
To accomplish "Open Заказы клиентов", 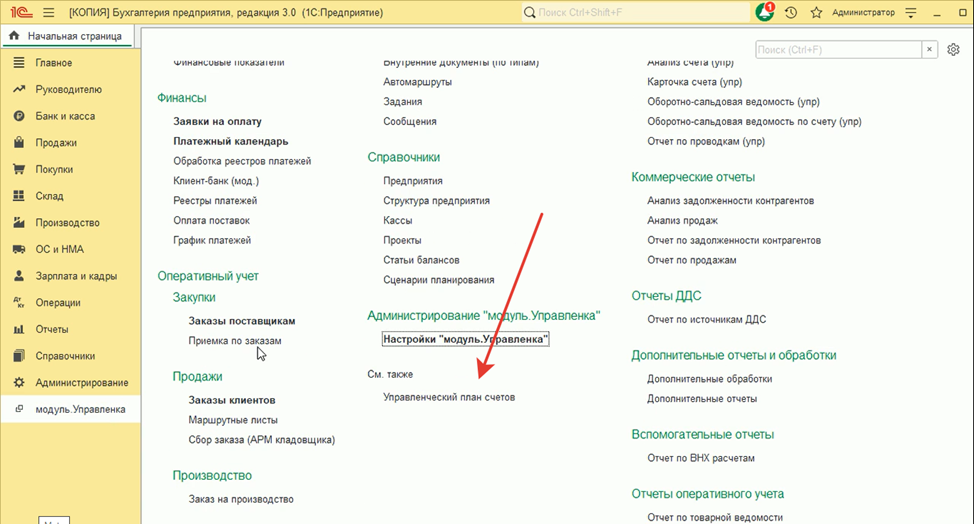I will point(232,400).
